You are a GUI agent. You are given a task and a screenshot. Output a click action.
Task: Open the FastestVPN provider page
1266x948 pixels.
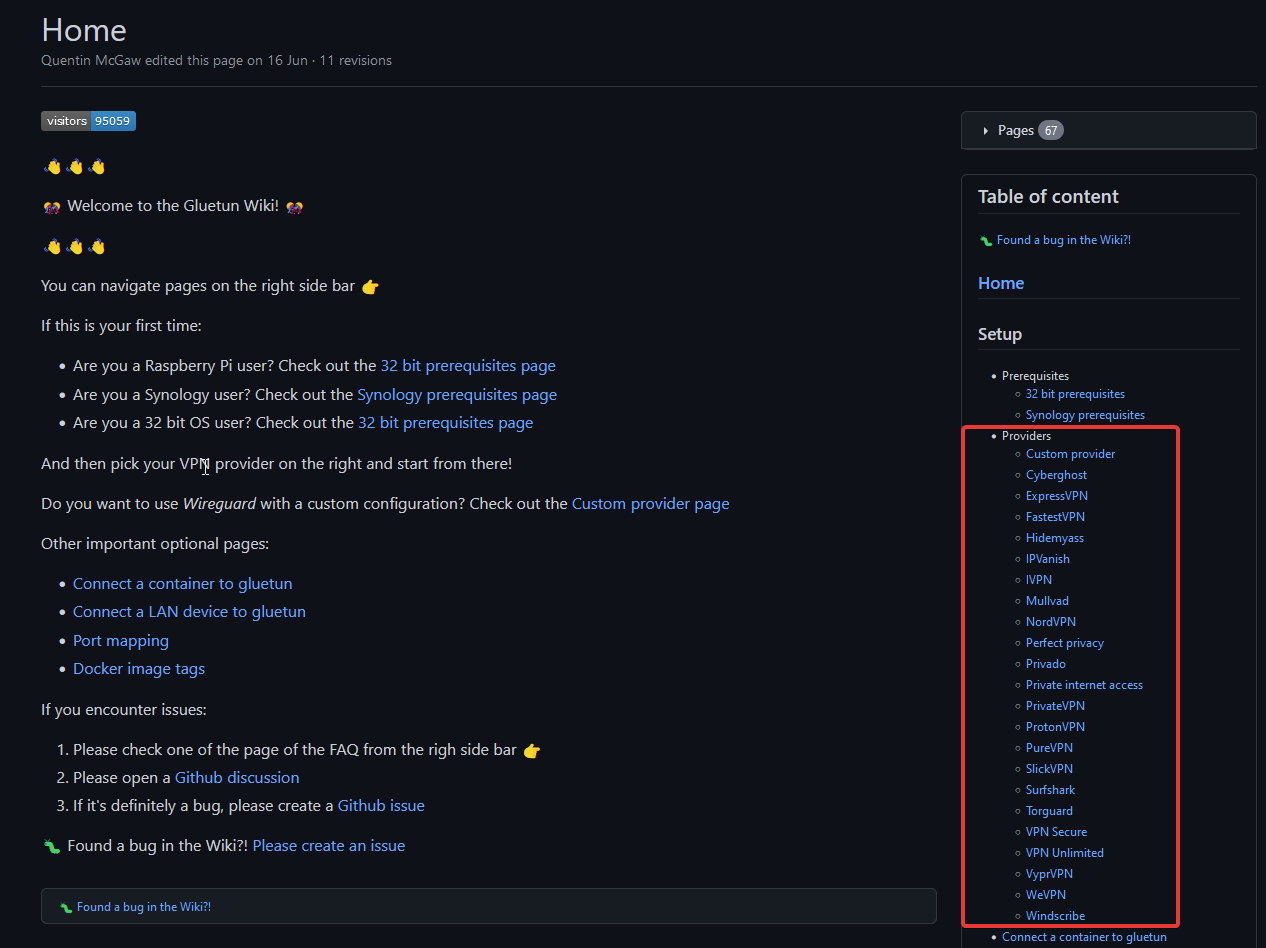pos(1055,517)
